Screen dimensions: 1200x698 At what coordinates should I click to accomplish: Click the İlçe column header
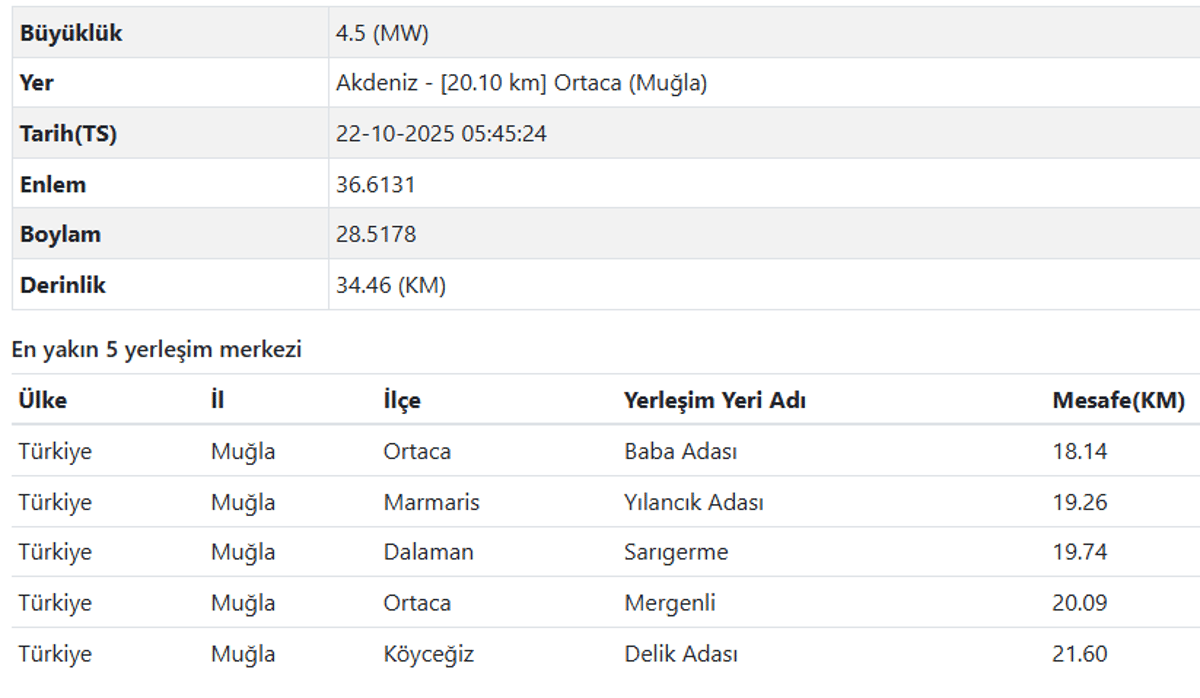pyautogui.click(x=402, y=401)
